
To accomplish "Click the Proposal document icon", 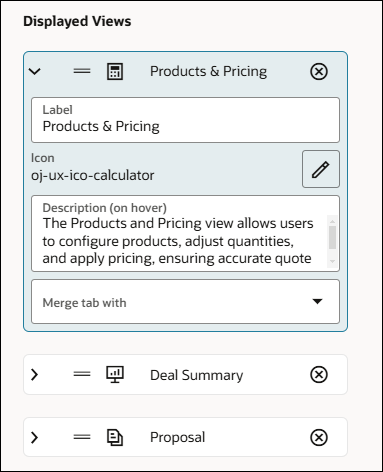I will pos(115,437).
